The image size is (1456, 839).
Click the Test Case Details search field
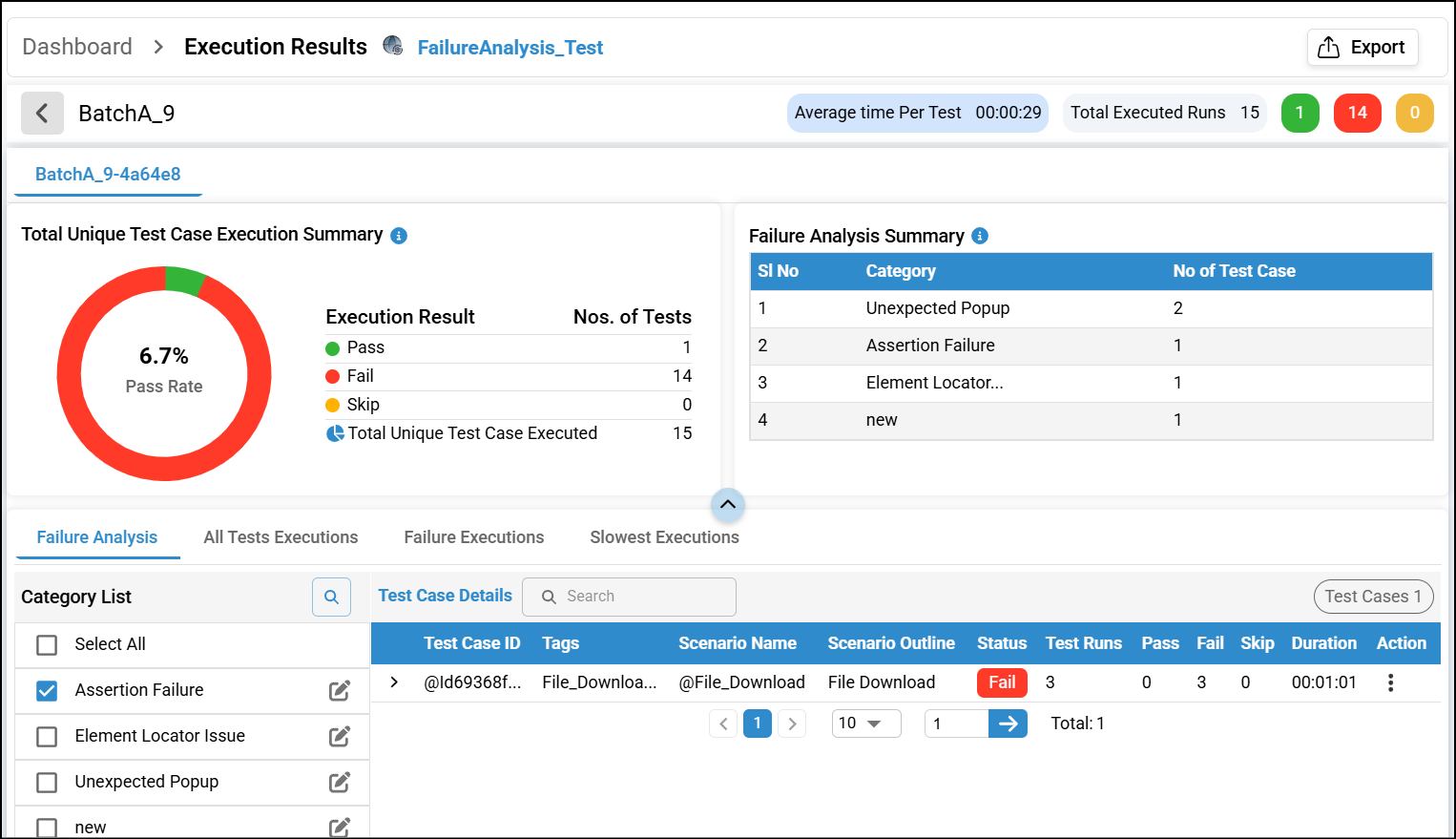629,597
